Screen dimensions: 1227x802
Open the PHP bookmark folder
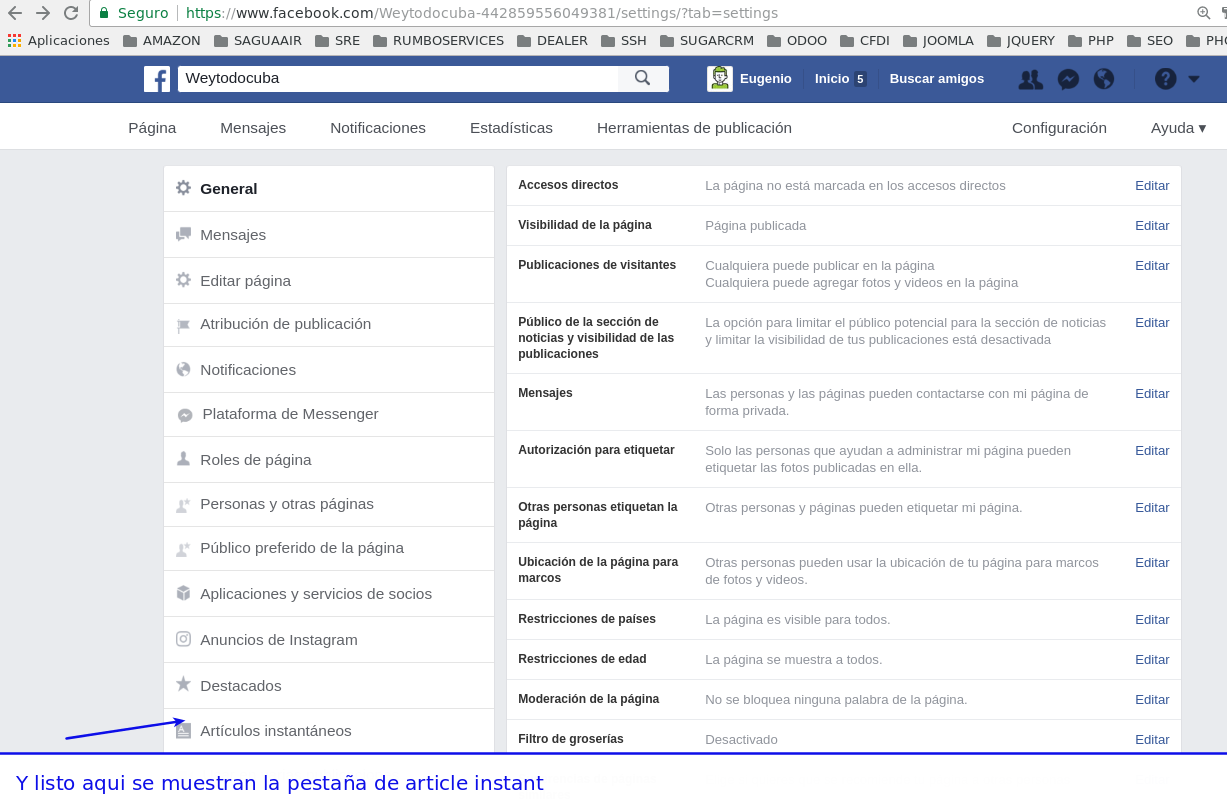click(1091, 41)
